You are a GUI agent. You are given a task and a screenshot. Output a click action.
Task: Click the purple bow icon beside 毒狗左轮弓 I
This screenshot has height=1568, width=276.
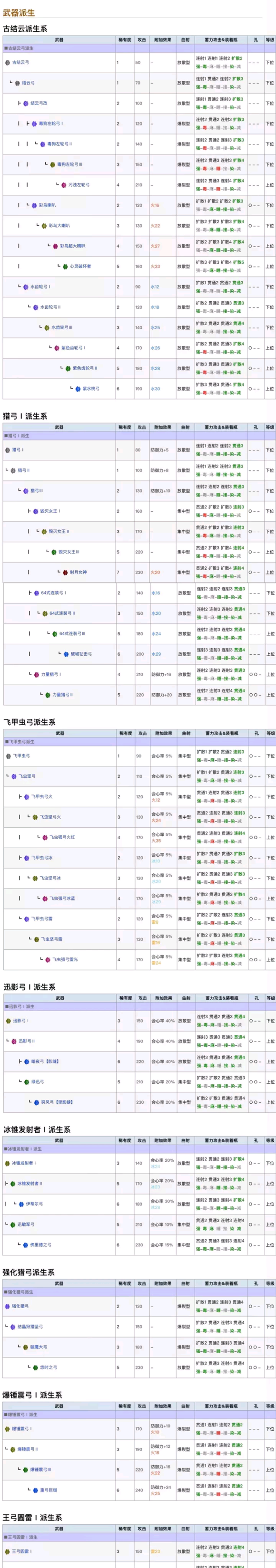point(34,124)
